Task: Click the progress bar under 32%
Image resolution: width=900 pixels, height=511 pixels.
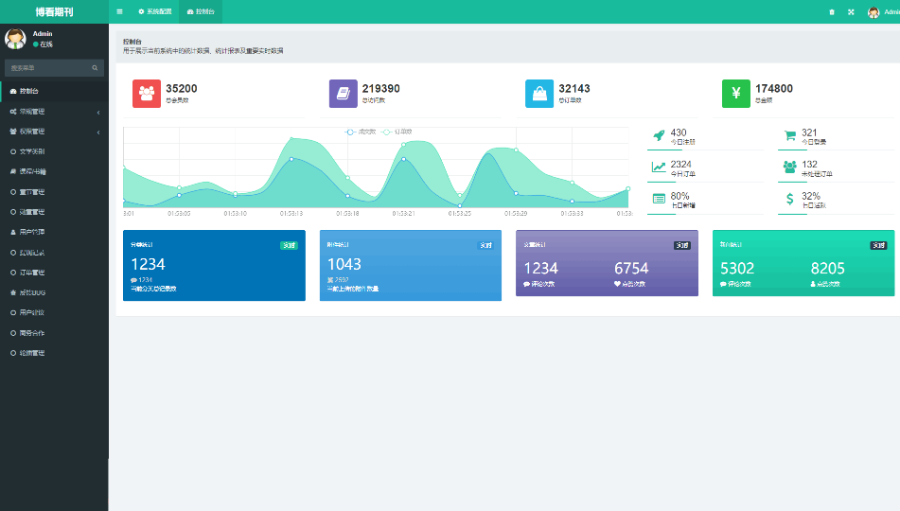Action: point(836,214)
